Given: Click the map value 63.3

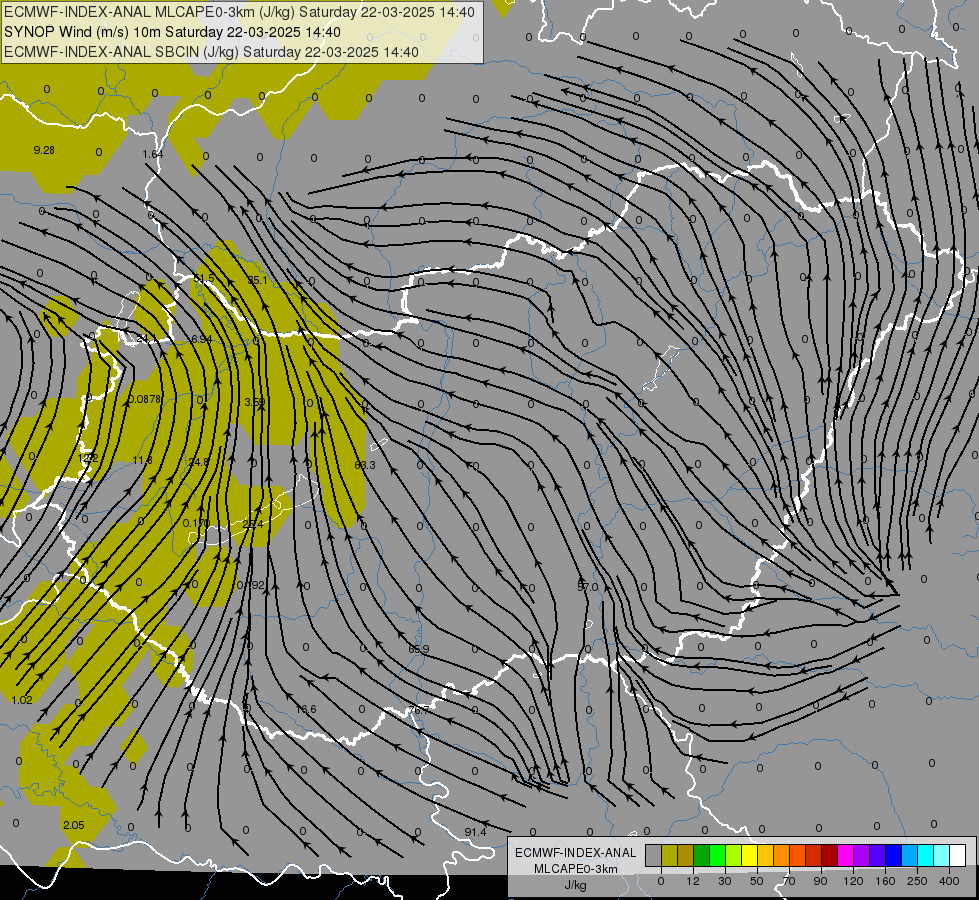Looking at the screenshot, I should pyautogui.click(x=365, y=465).
